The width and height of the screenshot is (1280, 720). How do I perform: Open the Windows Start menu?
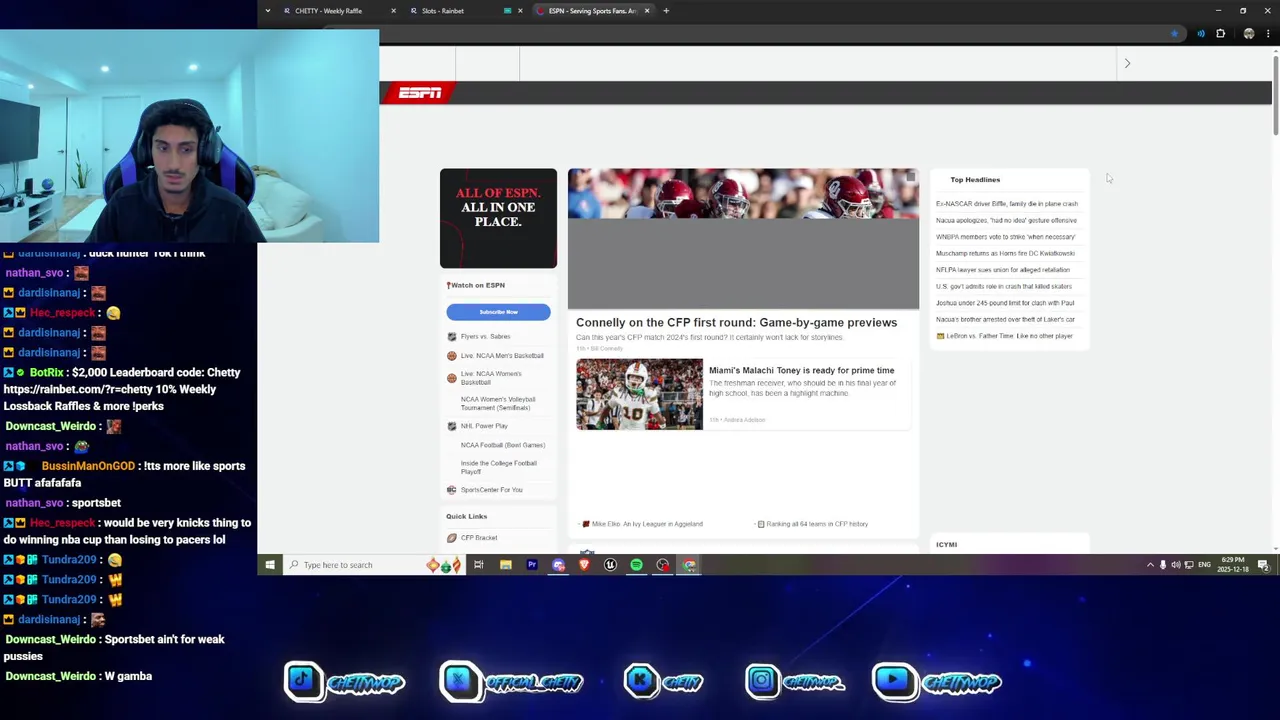269,565
